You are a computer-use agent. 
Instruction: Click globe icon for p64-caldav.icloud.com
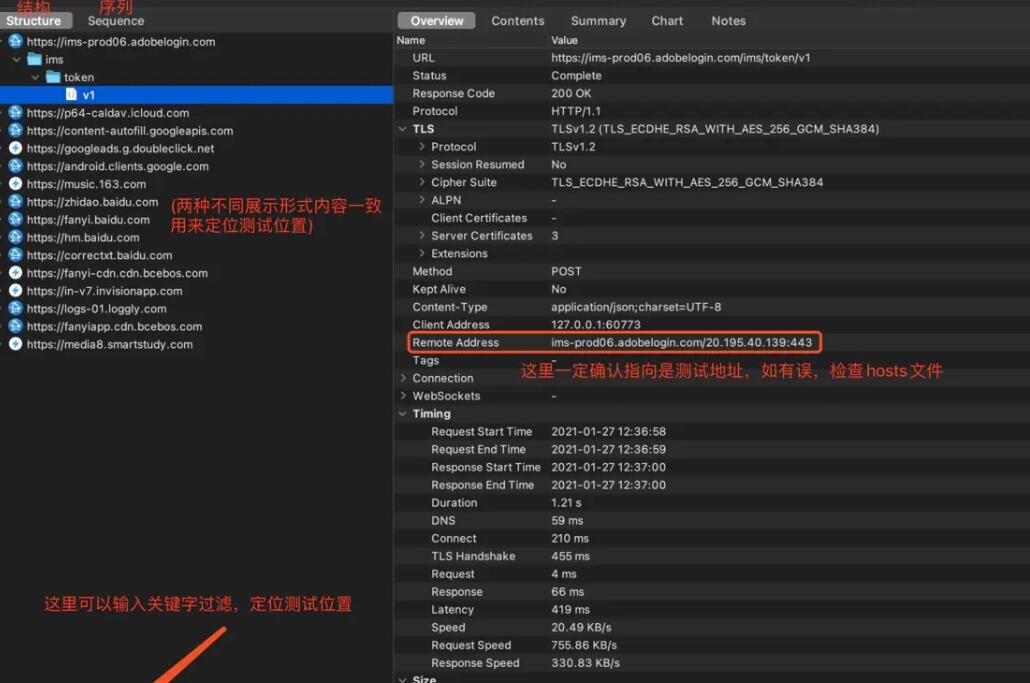point(16,112)
